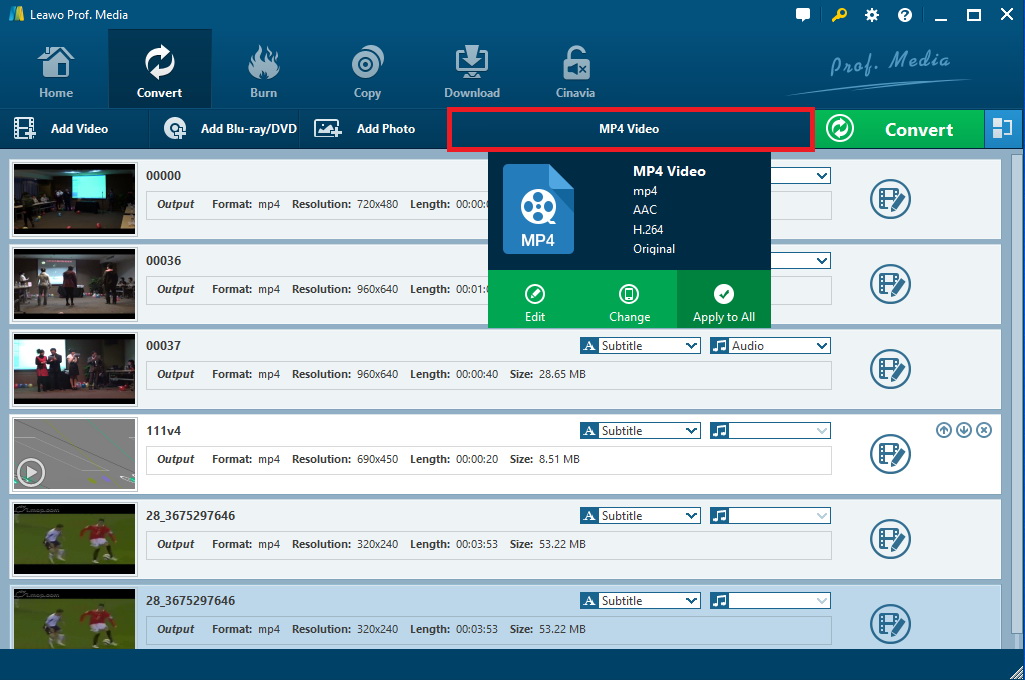The image size is (1025, 680).
Task: Open the edit settings icon for video 00037
Action: click(890, 369)
